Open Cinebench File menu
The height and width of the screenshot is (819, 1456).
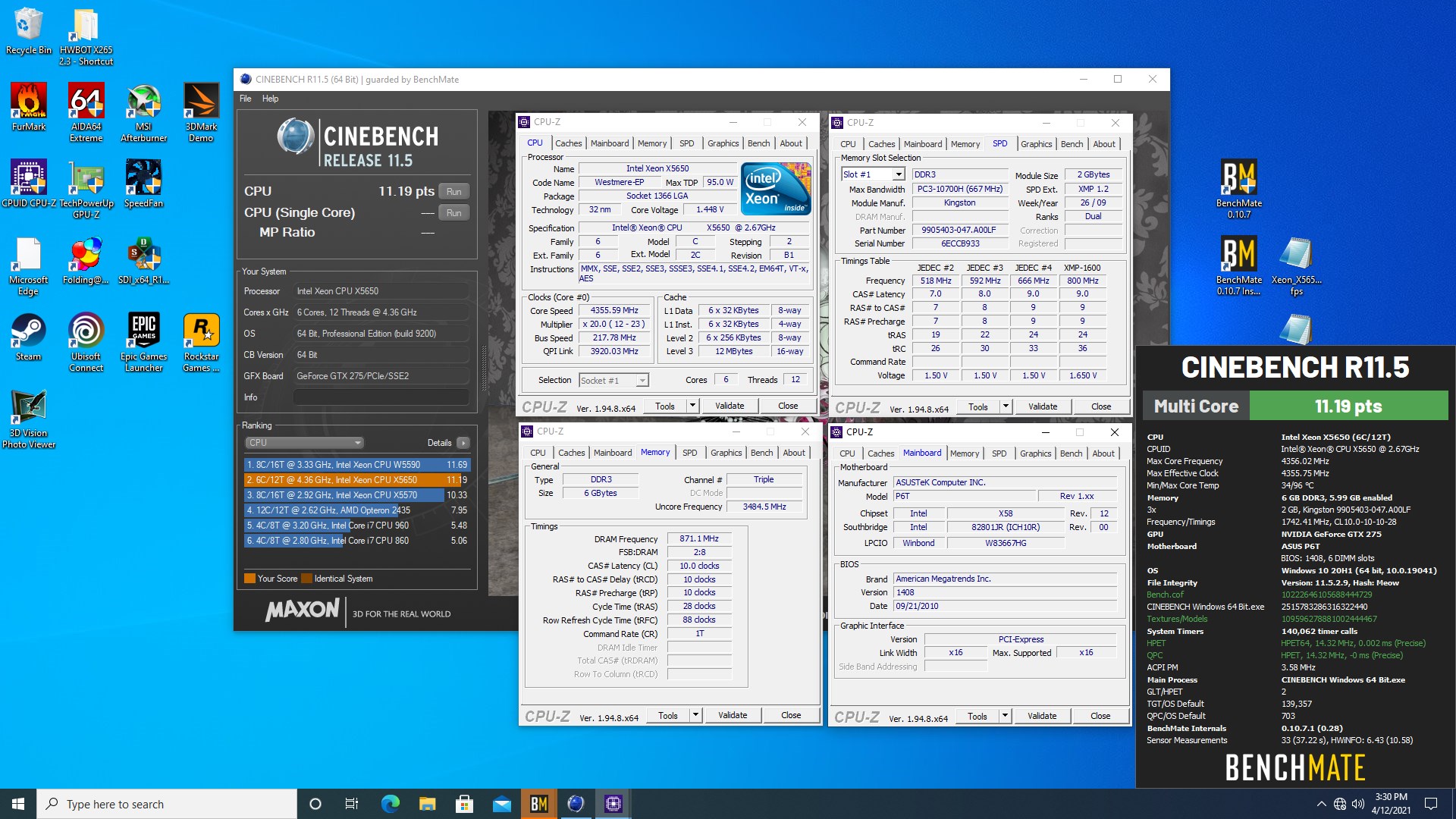click(245, 99)
